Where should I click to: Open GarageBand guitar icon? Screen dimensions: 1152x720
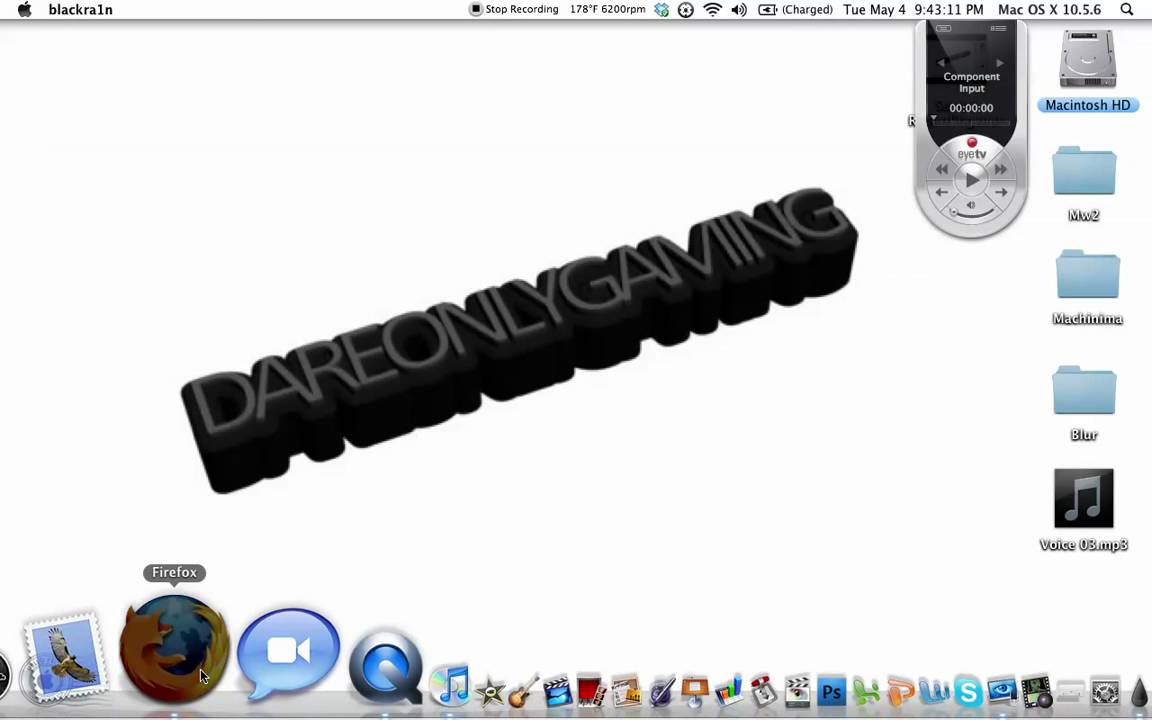click(x=524, y=691)
